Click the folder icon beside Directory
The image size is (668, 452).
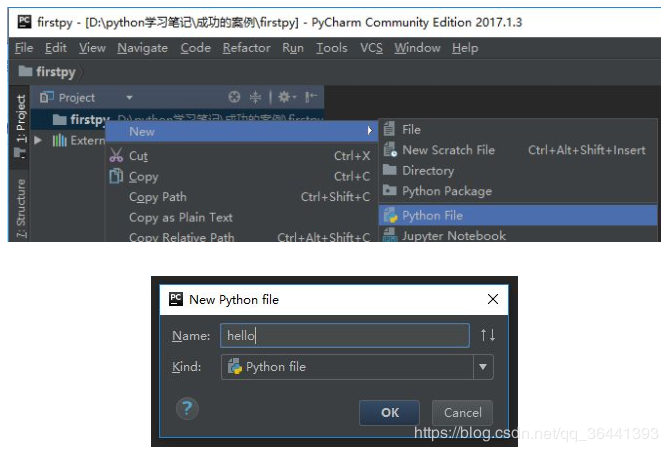[389, 170]
